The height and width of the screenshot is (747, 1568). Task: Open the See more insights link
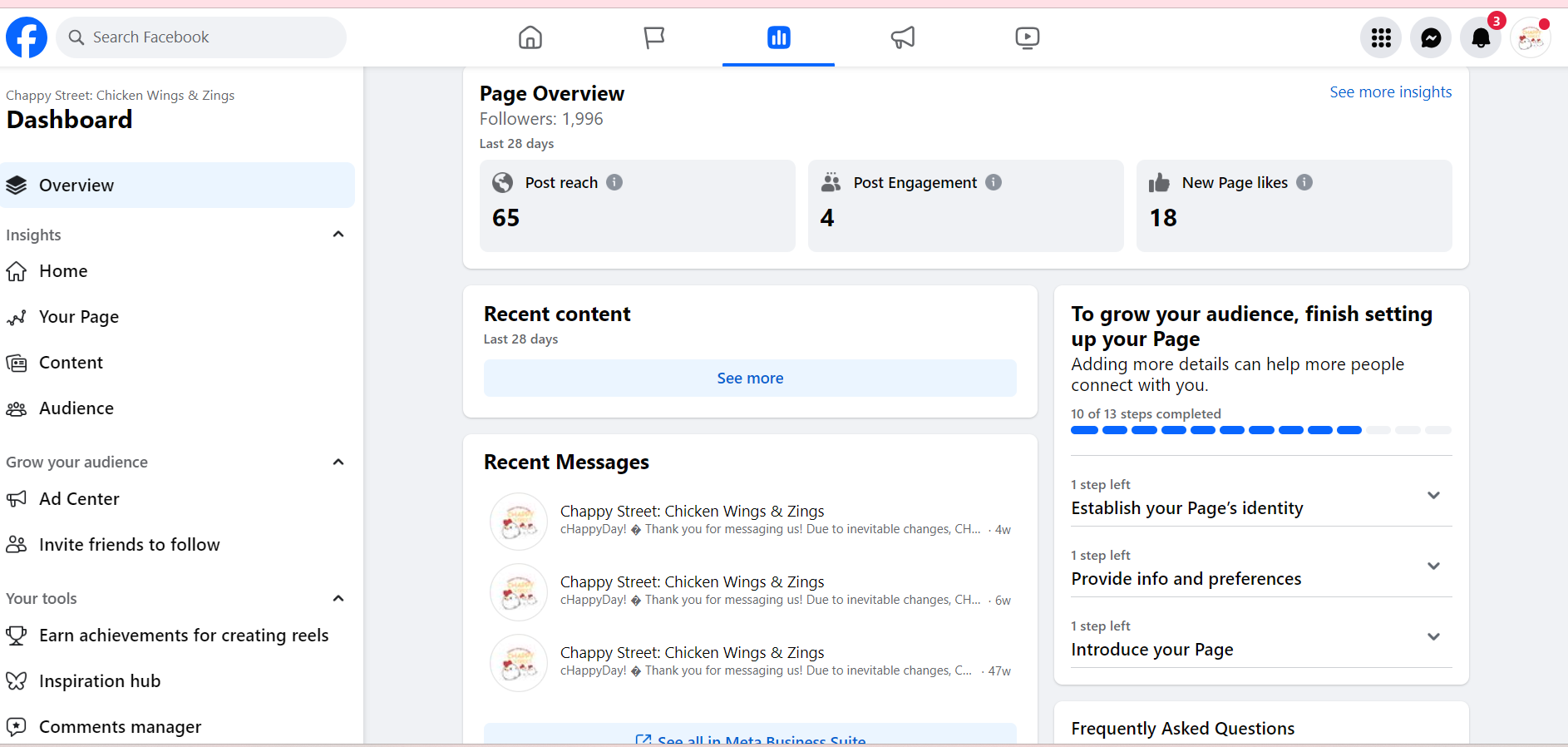click(x=1390, y=92)
